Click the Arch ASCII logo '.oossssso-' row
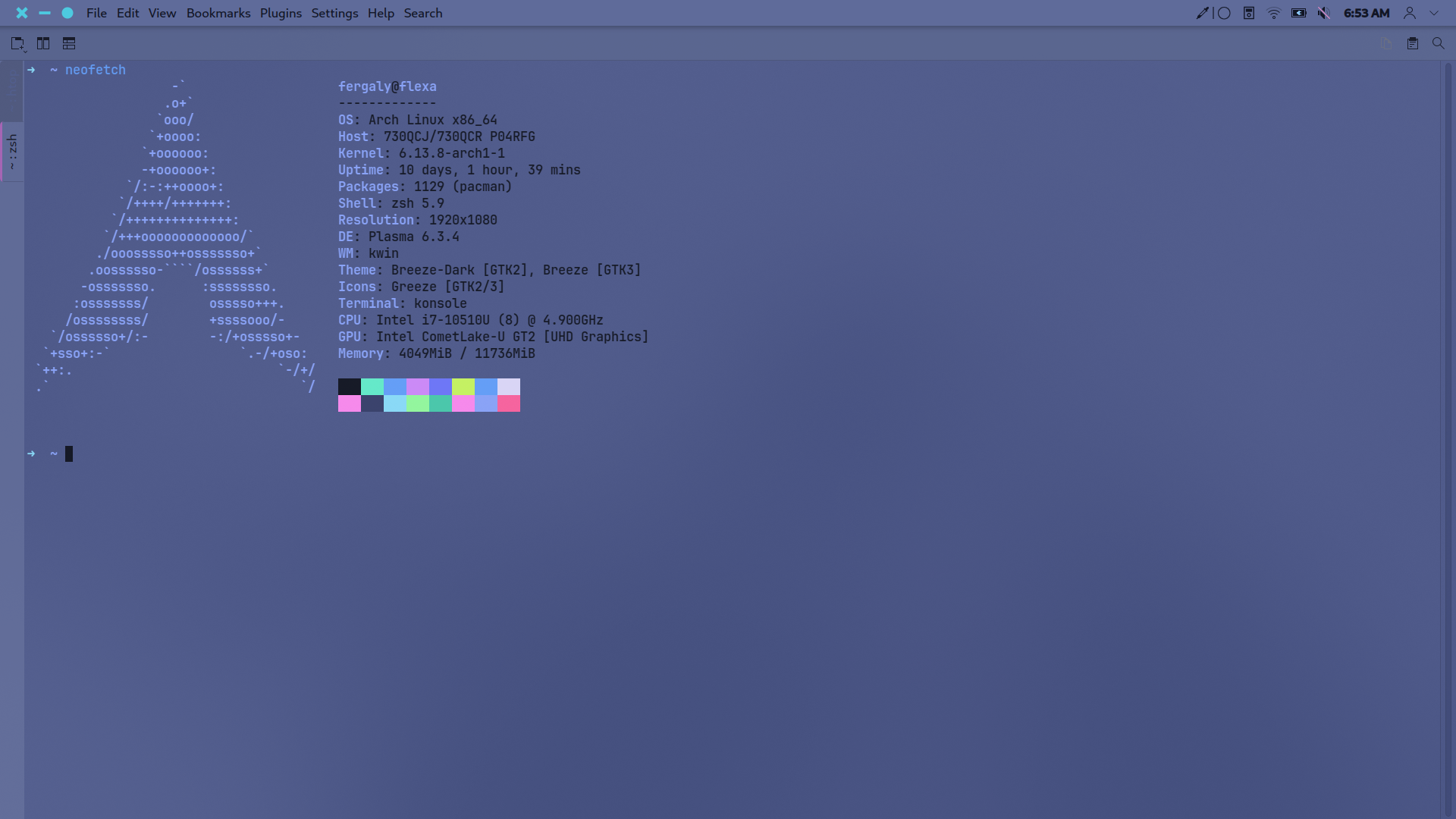 click(179, 270)
